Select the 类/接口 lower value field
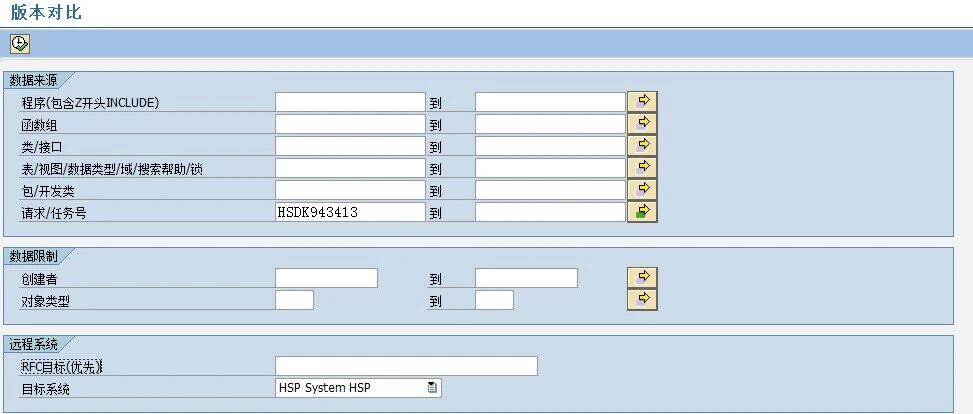973x414 pixels. tap(350, 146)
